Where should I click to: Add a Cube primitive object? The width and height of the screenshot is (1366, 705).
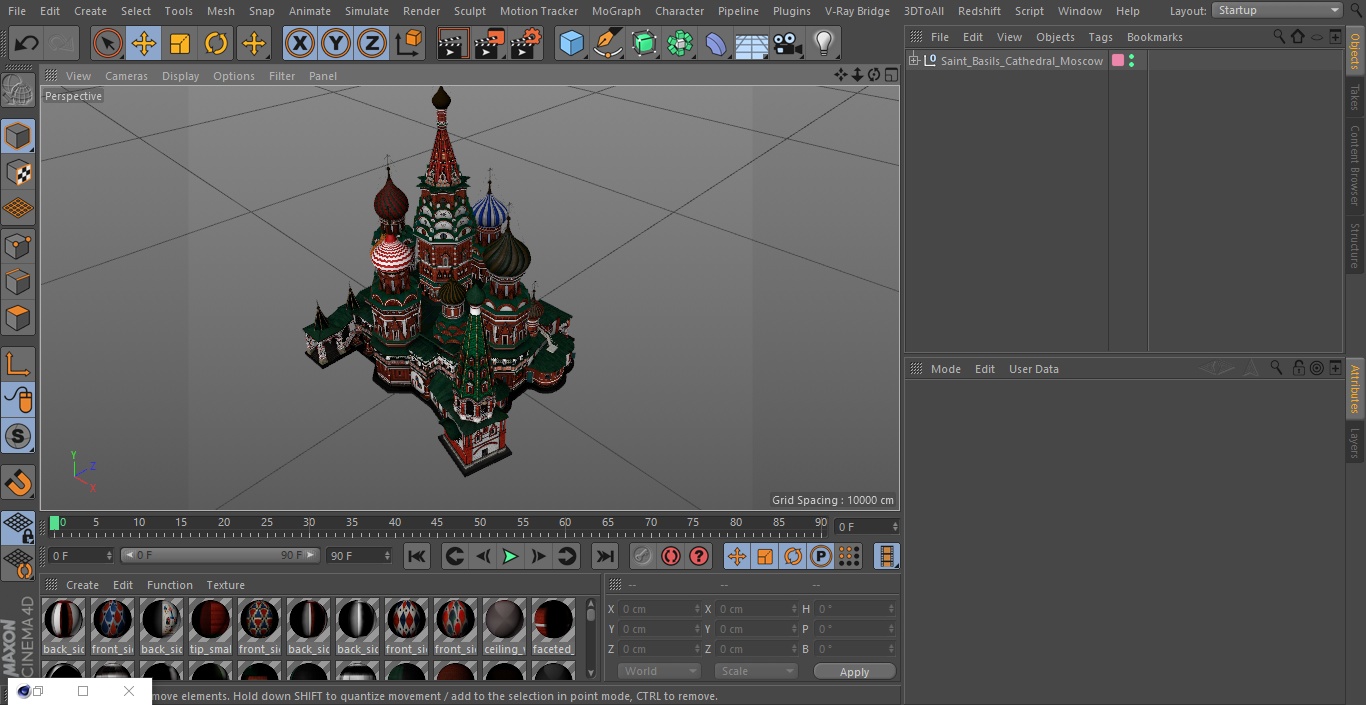tap(571, 43)
